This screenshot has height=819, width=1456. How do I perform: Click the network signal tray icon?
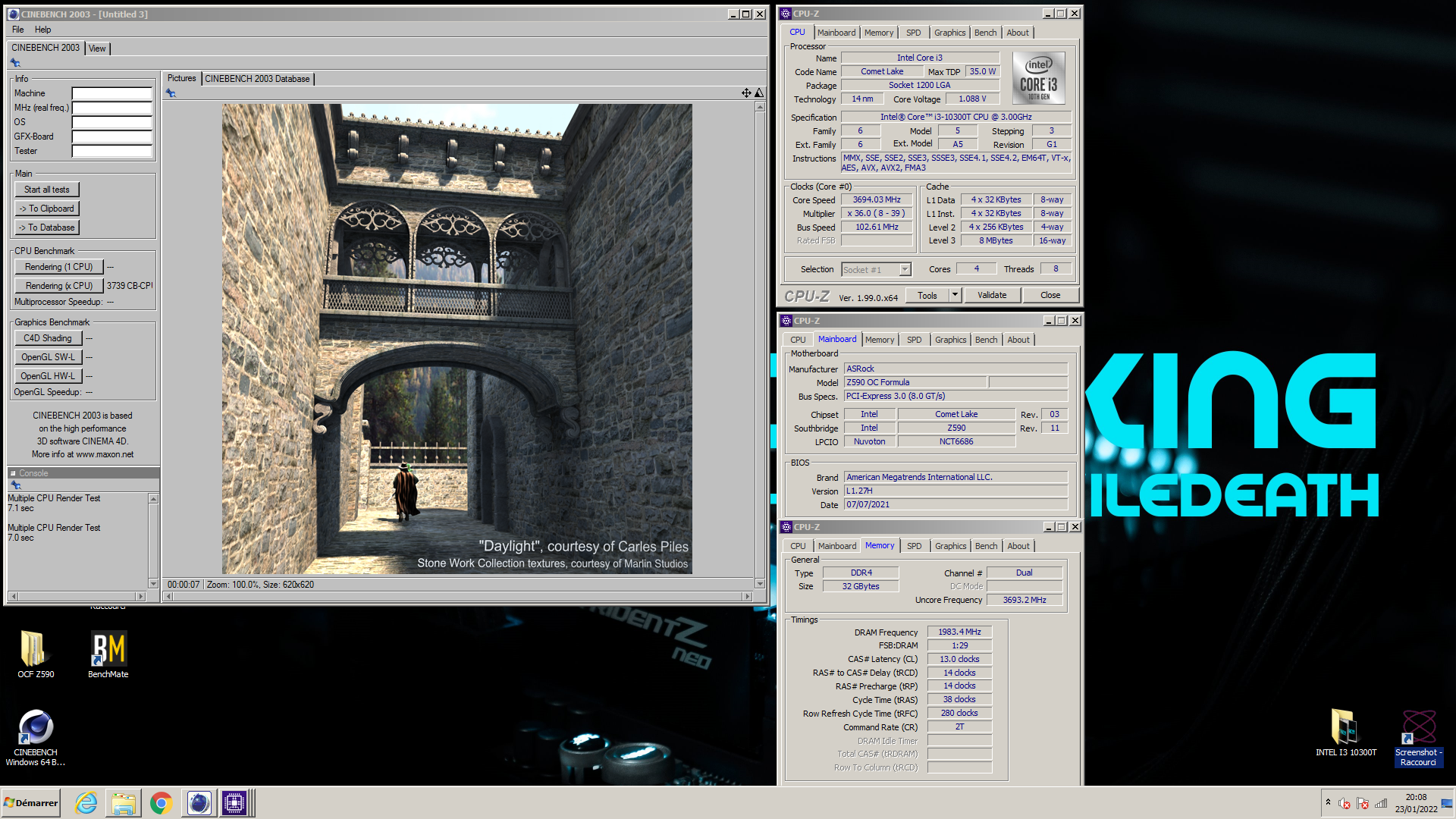(x=1381, y=803)
